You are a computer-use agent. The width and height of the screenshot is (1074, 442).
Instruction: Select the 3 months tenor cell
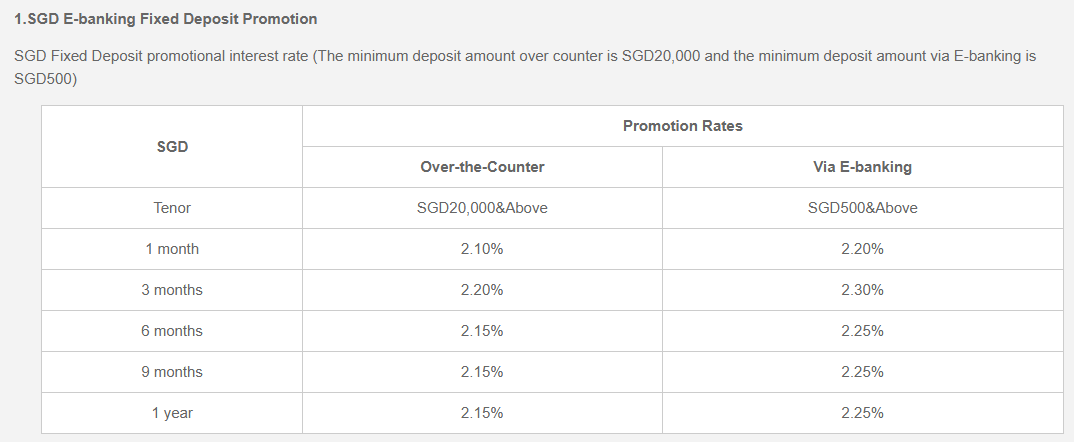(172, 290)
